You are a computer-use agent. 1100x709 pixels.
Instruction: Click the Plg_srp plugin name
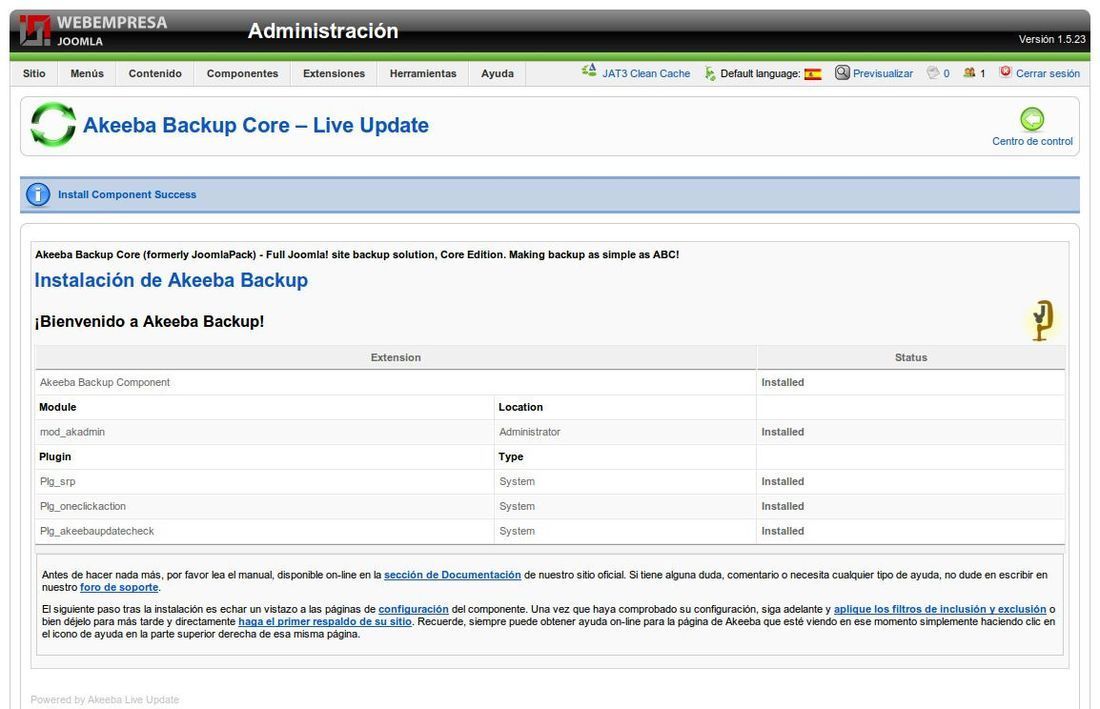click(x=58, y=482)
